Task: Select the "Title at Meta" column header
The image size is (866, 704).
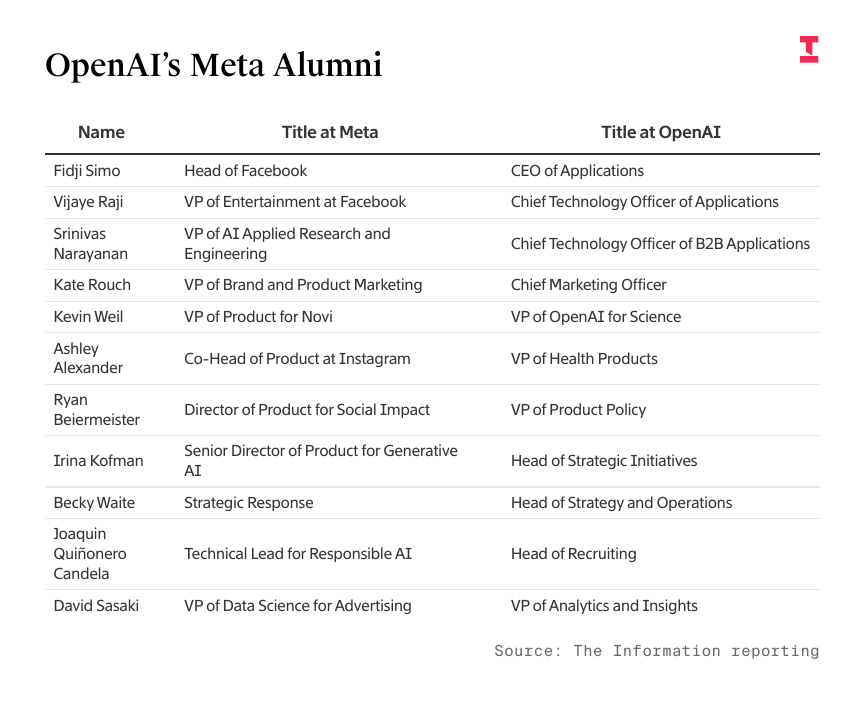Action: [330, 132]
